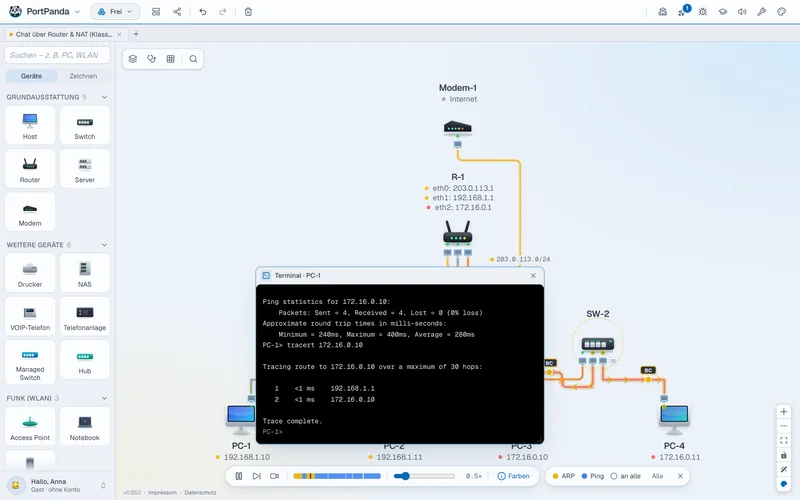This screenshot has height=500, width=800.
Task: Toggle the an alle filter
Action: [626, 476]
